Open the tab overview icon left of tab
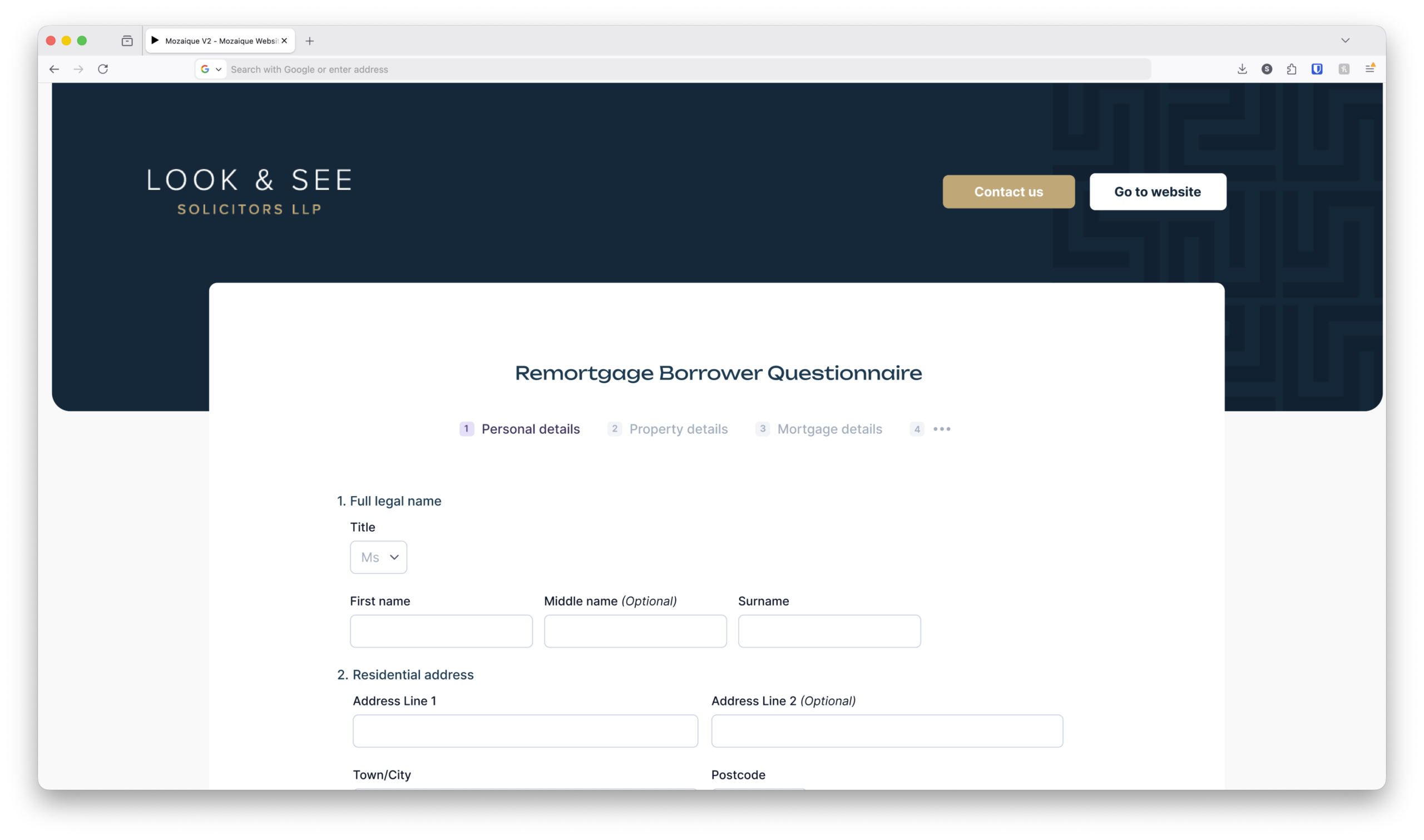This screenshot has width=1424, height=840. [127, 41]
